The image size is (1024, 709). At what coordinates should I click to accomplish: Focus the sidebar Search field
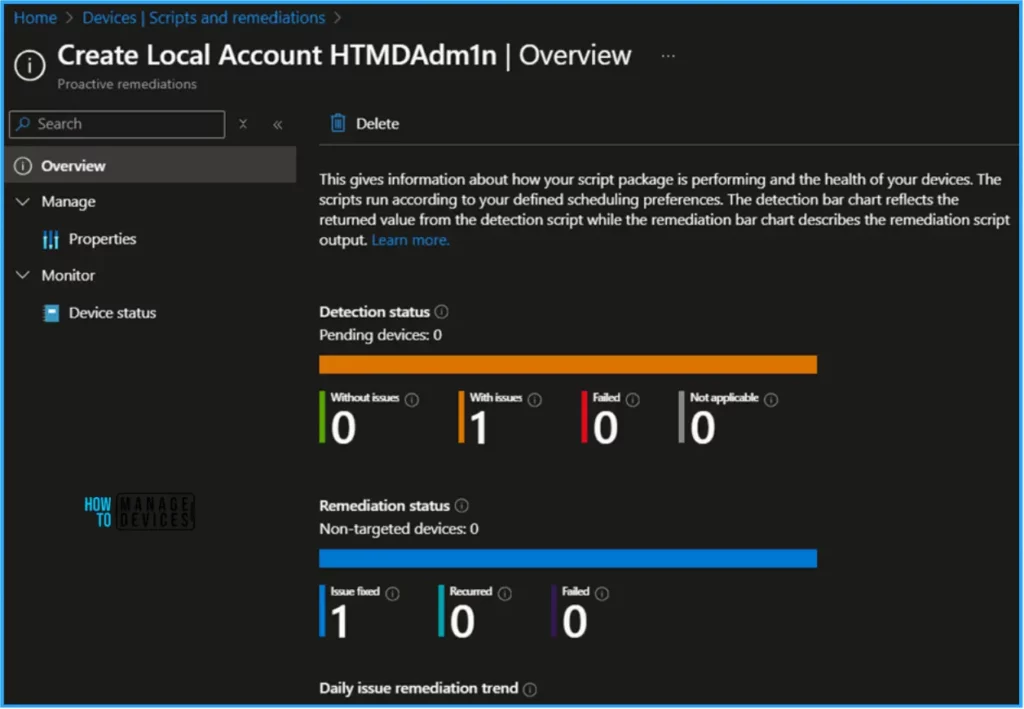[117, 124]
